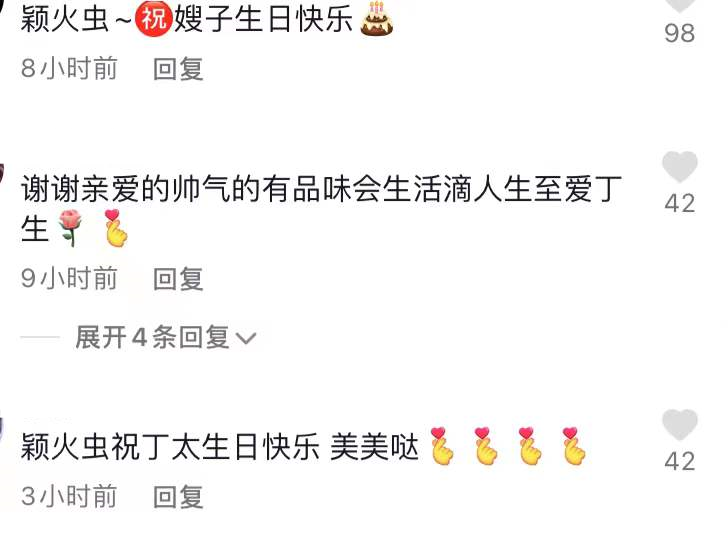
Task: Expand 展开4条回复 replies
Action: click(x=152, y=337)
